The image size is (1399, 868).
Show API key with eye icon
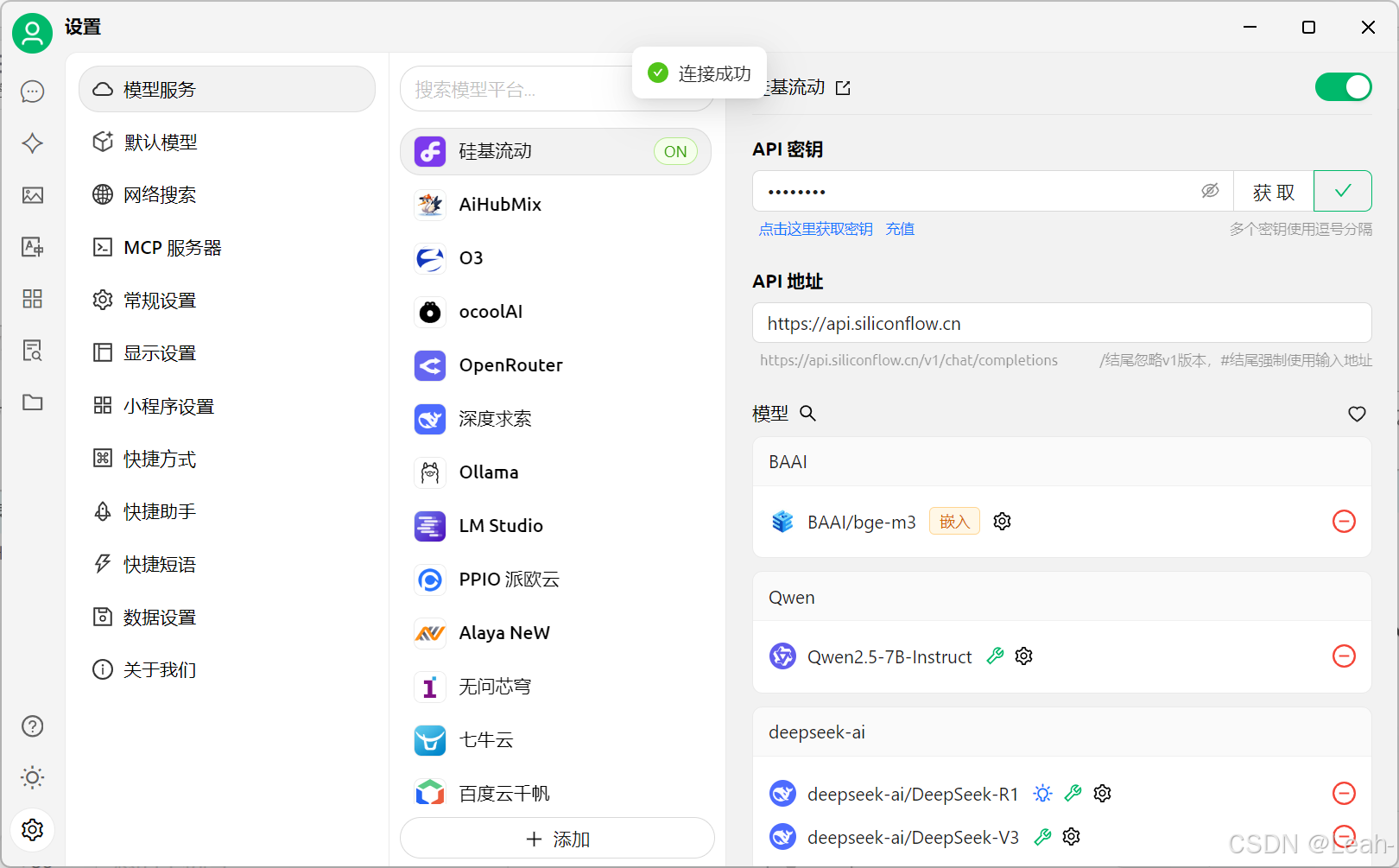click(x=1211, y=191)
